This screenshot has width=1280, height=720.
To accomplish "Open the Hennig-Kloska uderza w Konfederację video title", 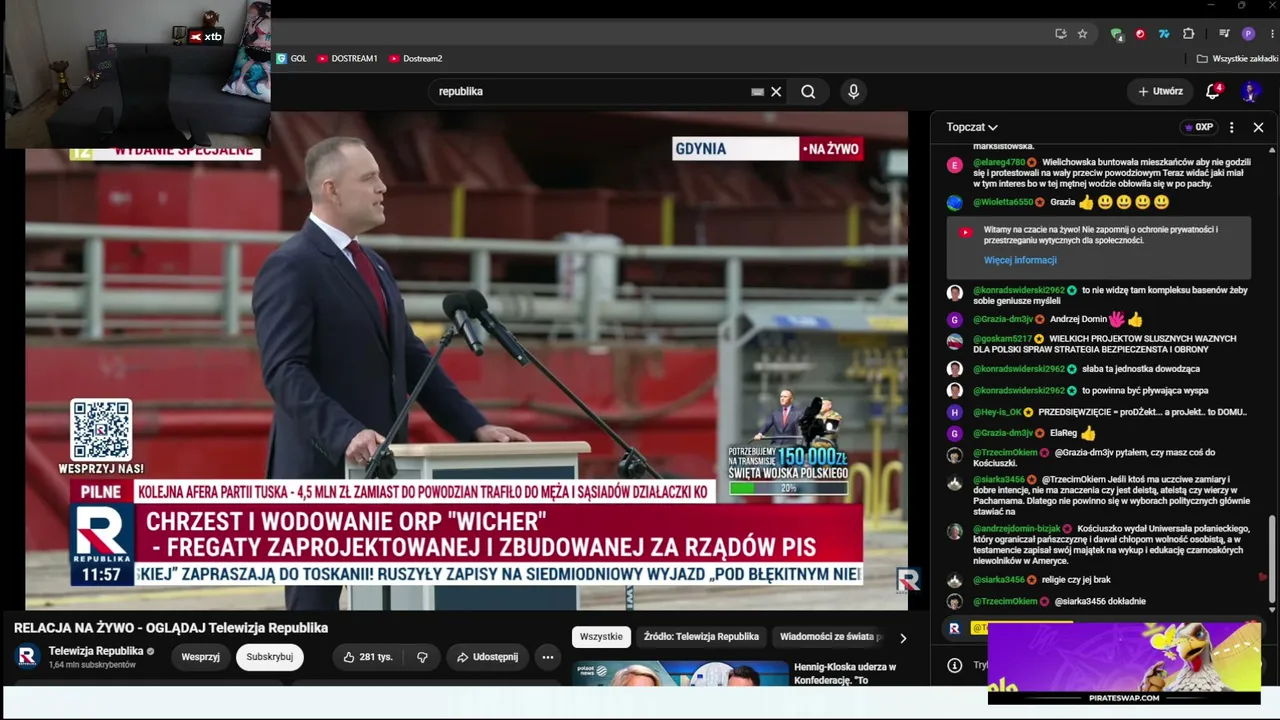I will click(845, 673).
